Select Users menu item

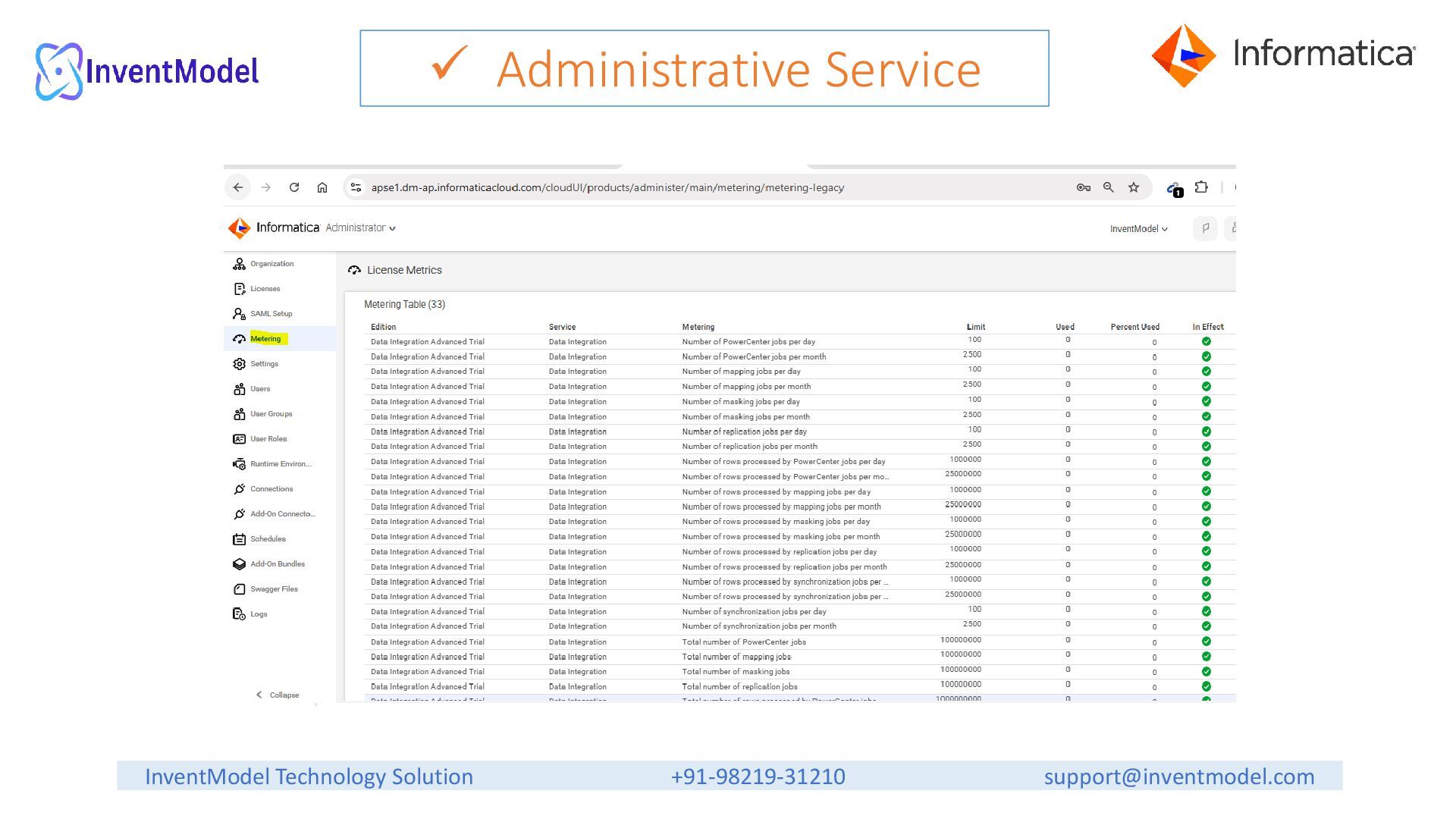[x=260, y=389]
